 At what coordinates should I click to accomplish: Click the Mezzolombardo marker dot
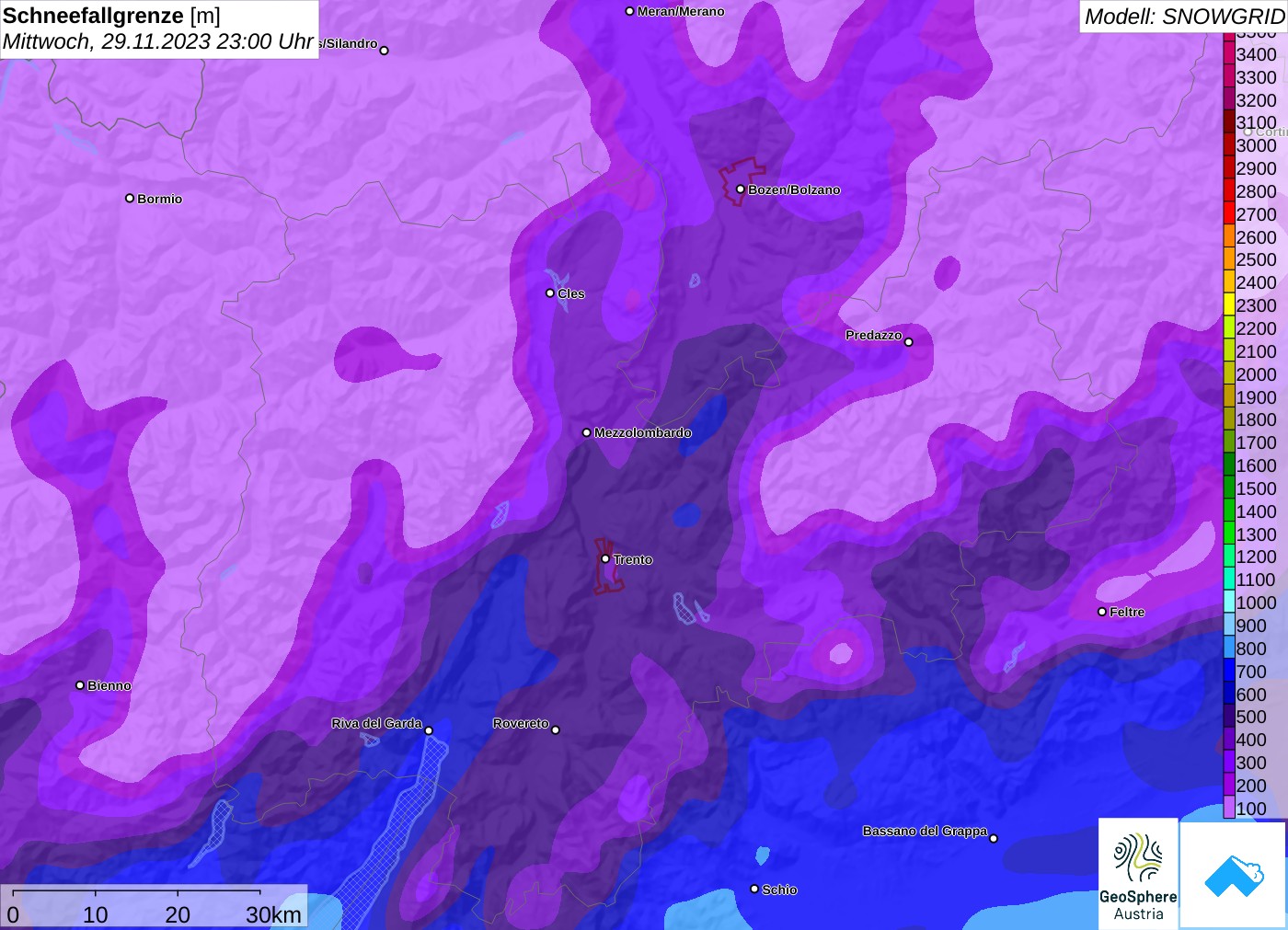click(x=587, y=432)
